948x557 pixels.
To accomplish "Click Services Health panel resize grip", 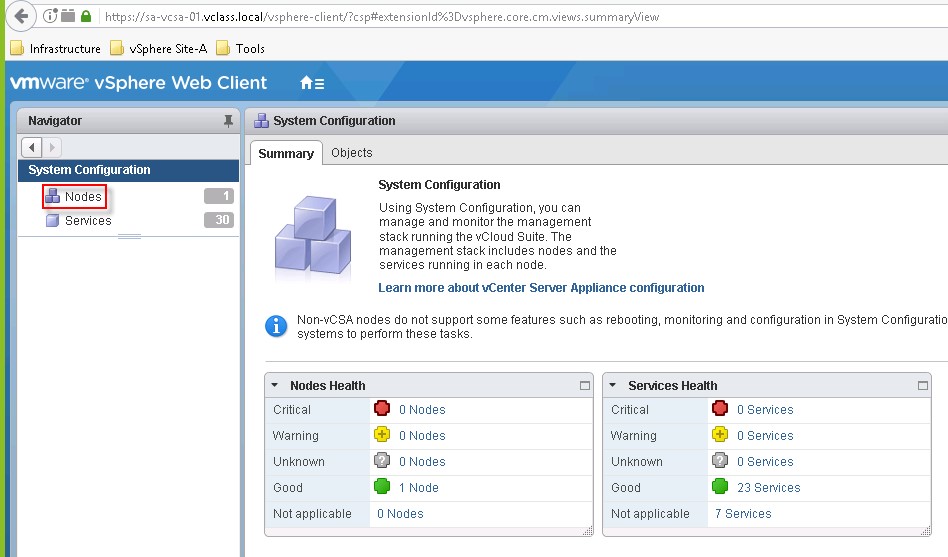I will [x=926, y=531].
